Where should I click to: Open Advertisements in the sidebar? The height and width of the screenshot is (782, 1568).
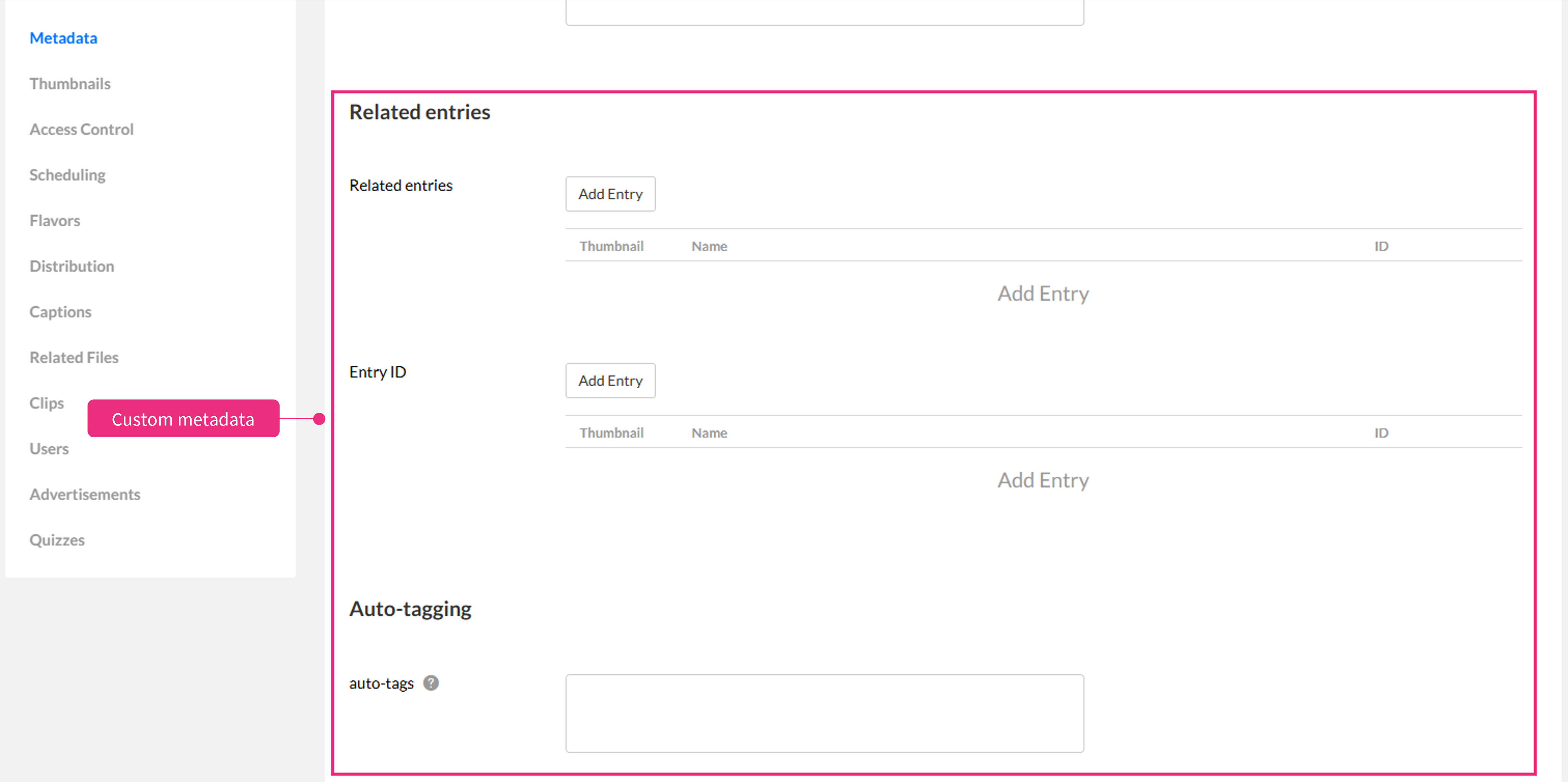tap(85, 494)
